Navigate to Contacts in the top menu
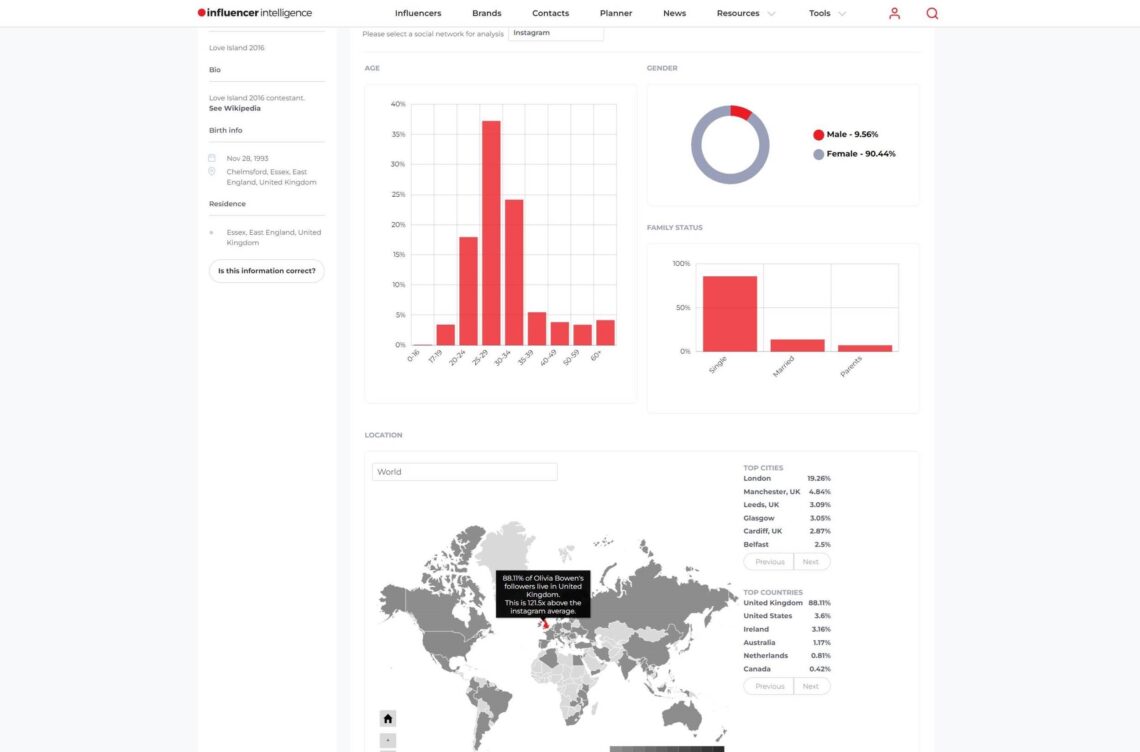 (550, 13)
